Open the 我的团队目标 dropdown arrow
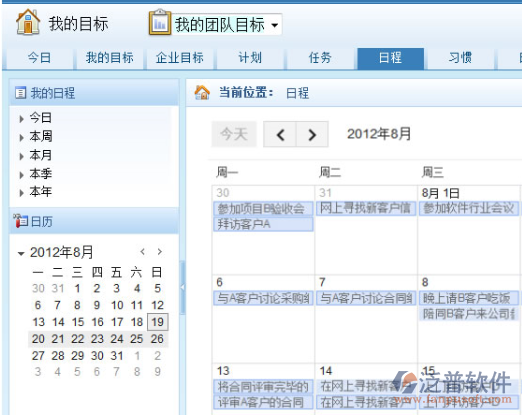 coord(275,25)
